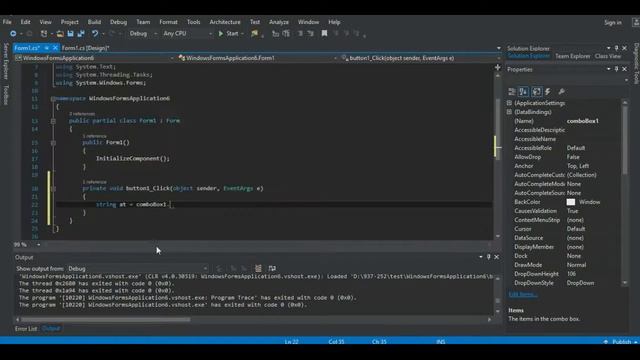Click the Increase Indent toolbar icon
Image resolution: width=640 pixels, height=360 pixels.
286,33
